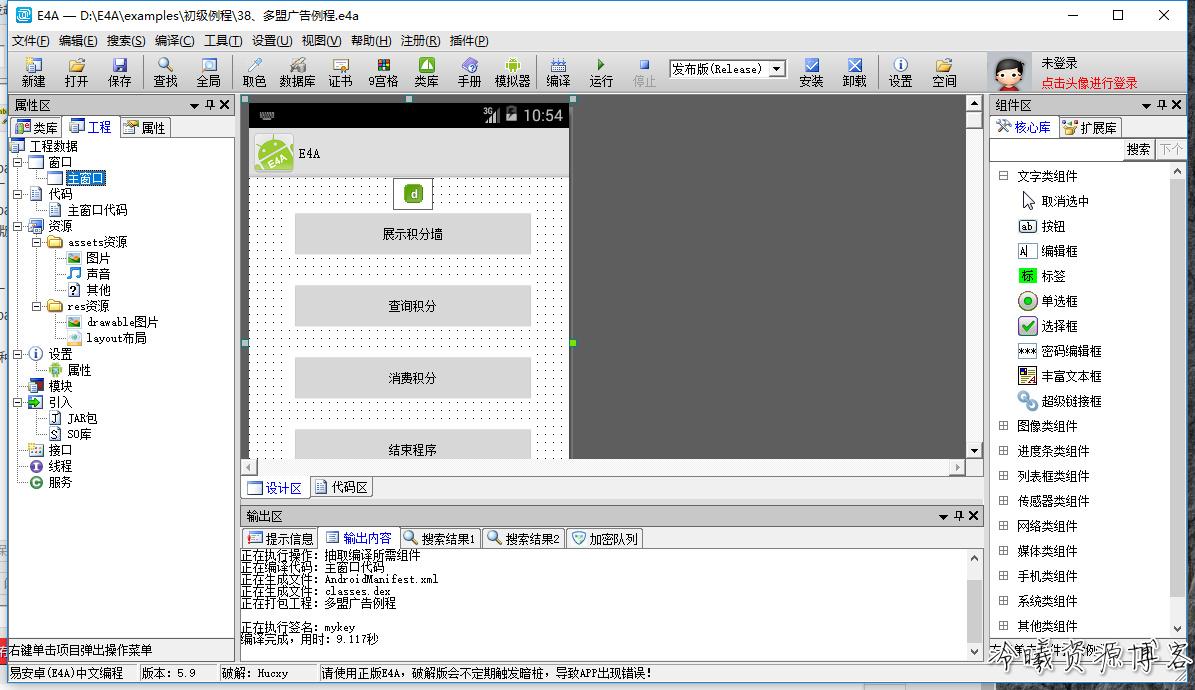The image size is (1195, 690).
Task: Switch to the 扩展库 extension library tab
Action: pyautogui.click(x=1090, y=127)
